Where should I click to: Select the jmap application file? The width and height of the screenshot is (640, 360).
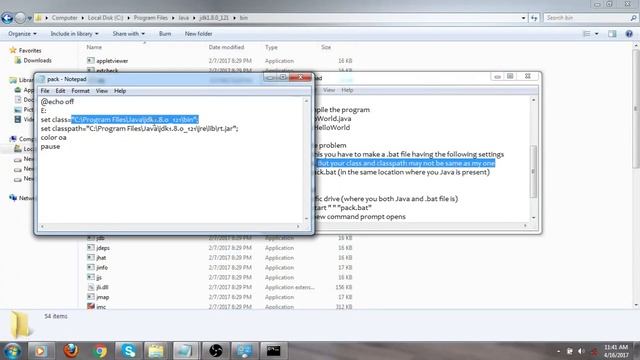coord(102,297)
